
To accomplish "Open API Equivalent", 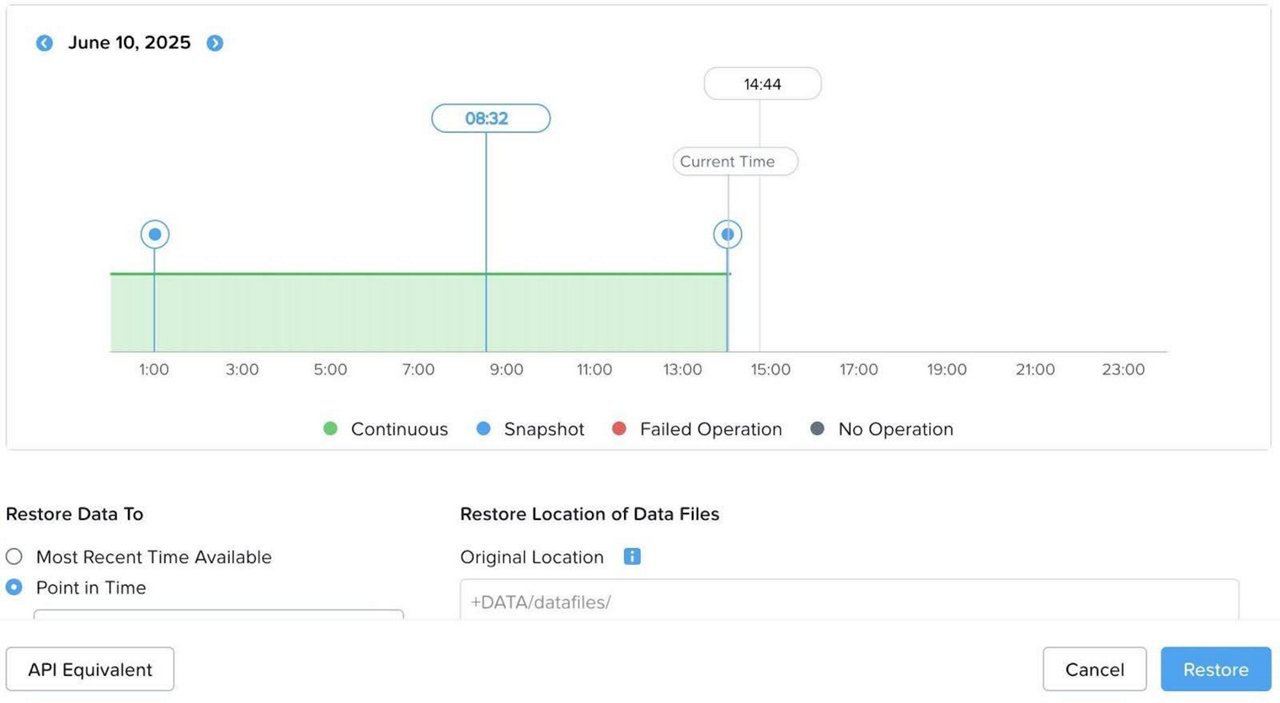I will tap(90, 669).
